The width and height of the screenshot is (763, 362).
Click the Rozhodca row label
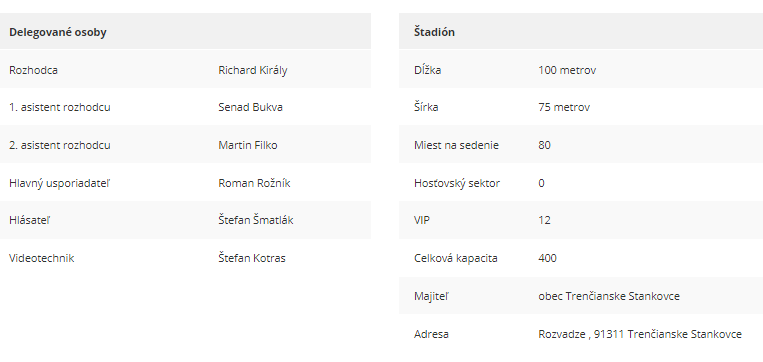[33, 70]
